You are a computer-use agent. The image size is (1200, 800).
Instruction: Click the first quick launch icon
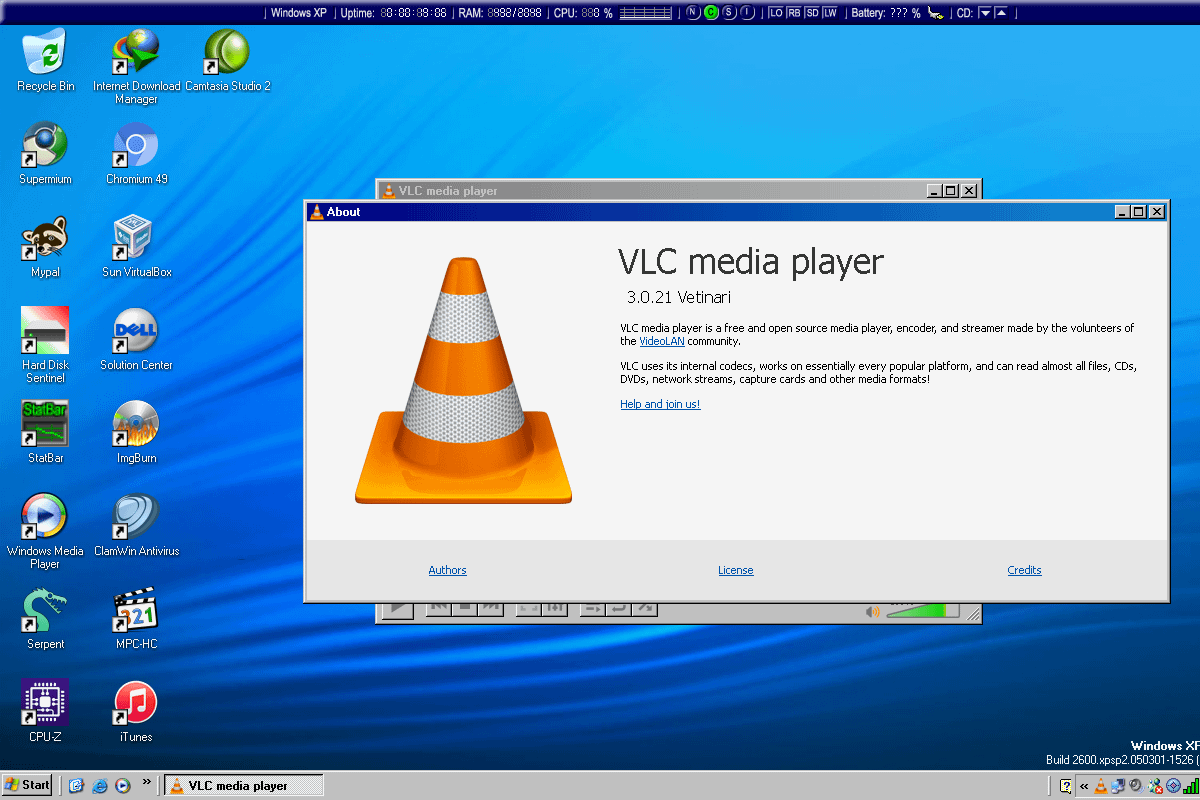[76, 786]
